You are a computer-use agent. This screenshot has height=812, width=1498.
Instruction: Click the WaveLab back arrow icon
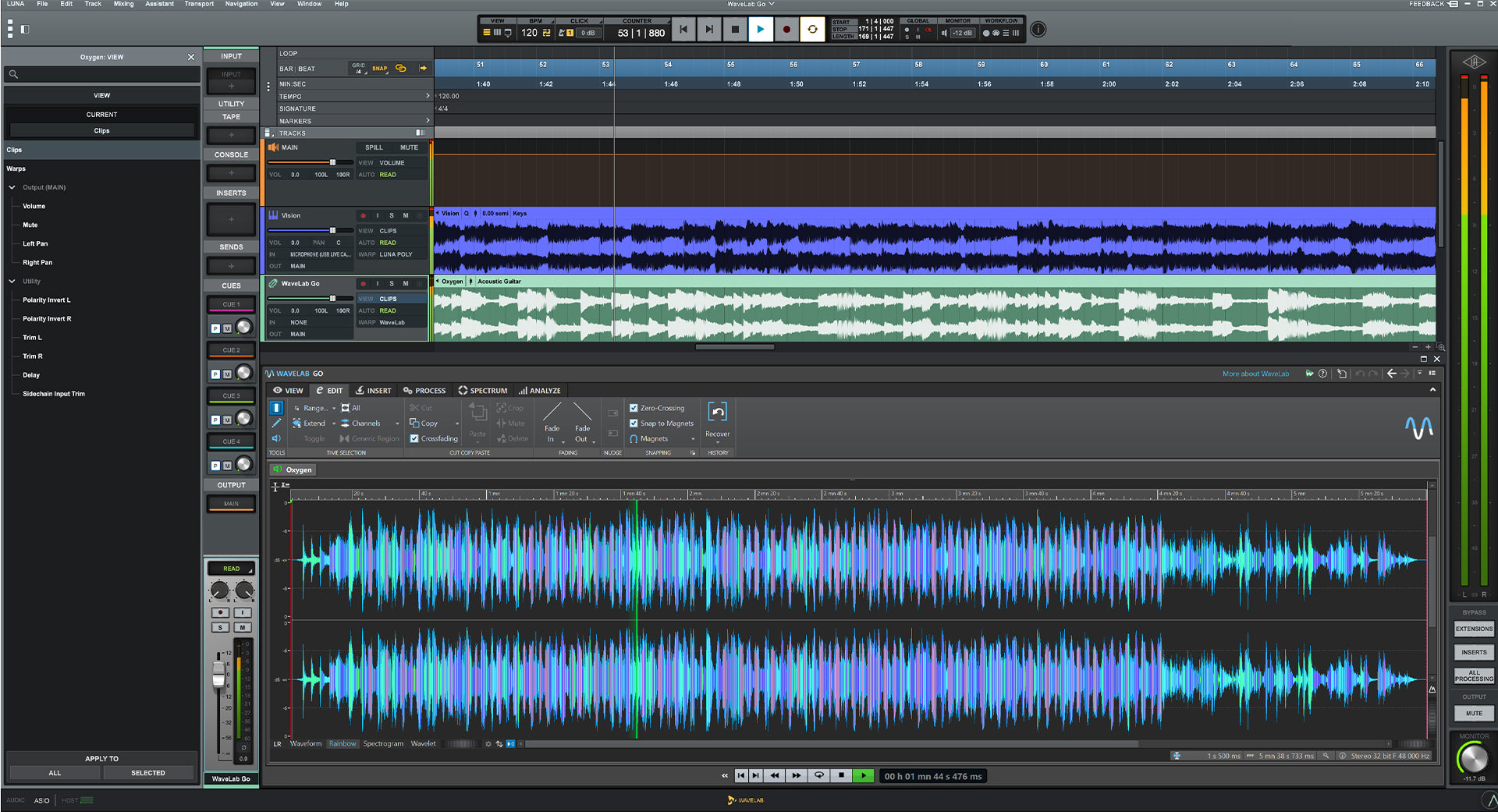1392,374
